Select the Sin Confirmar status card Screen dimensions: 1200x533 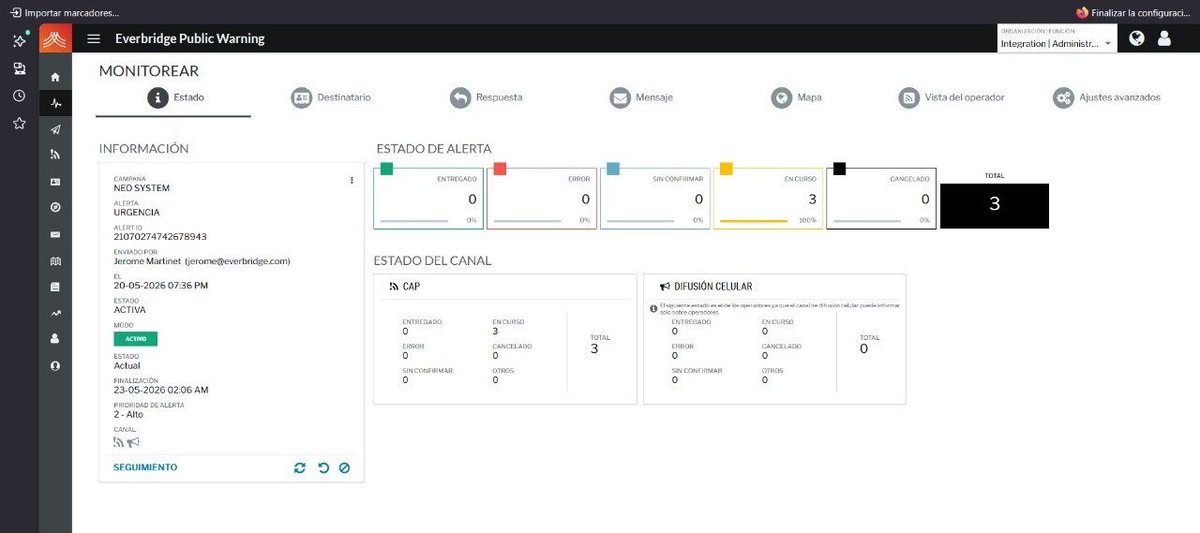[x=655, y=198]
